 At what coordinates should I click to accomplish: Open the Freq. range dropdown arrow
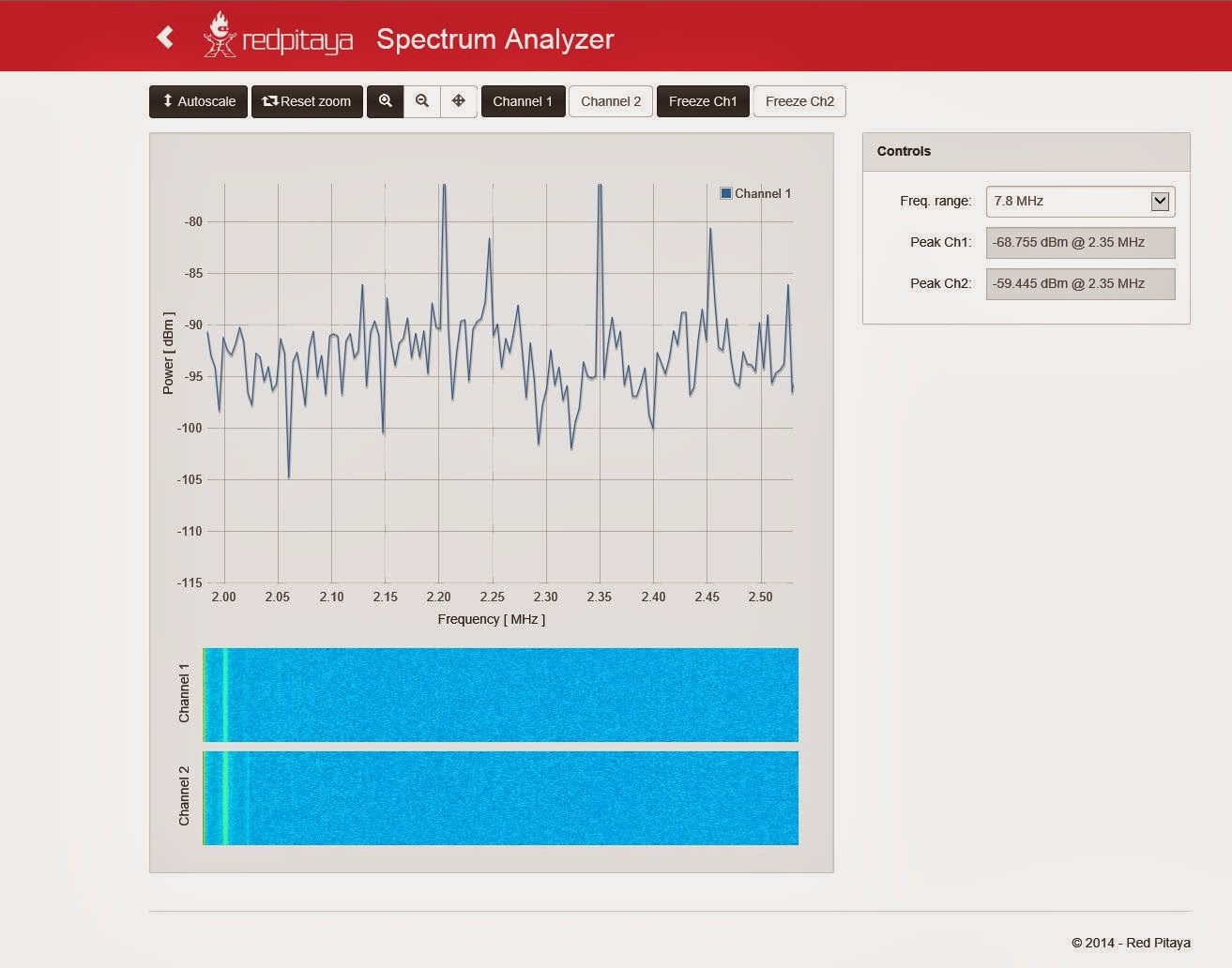[1160, 201]
